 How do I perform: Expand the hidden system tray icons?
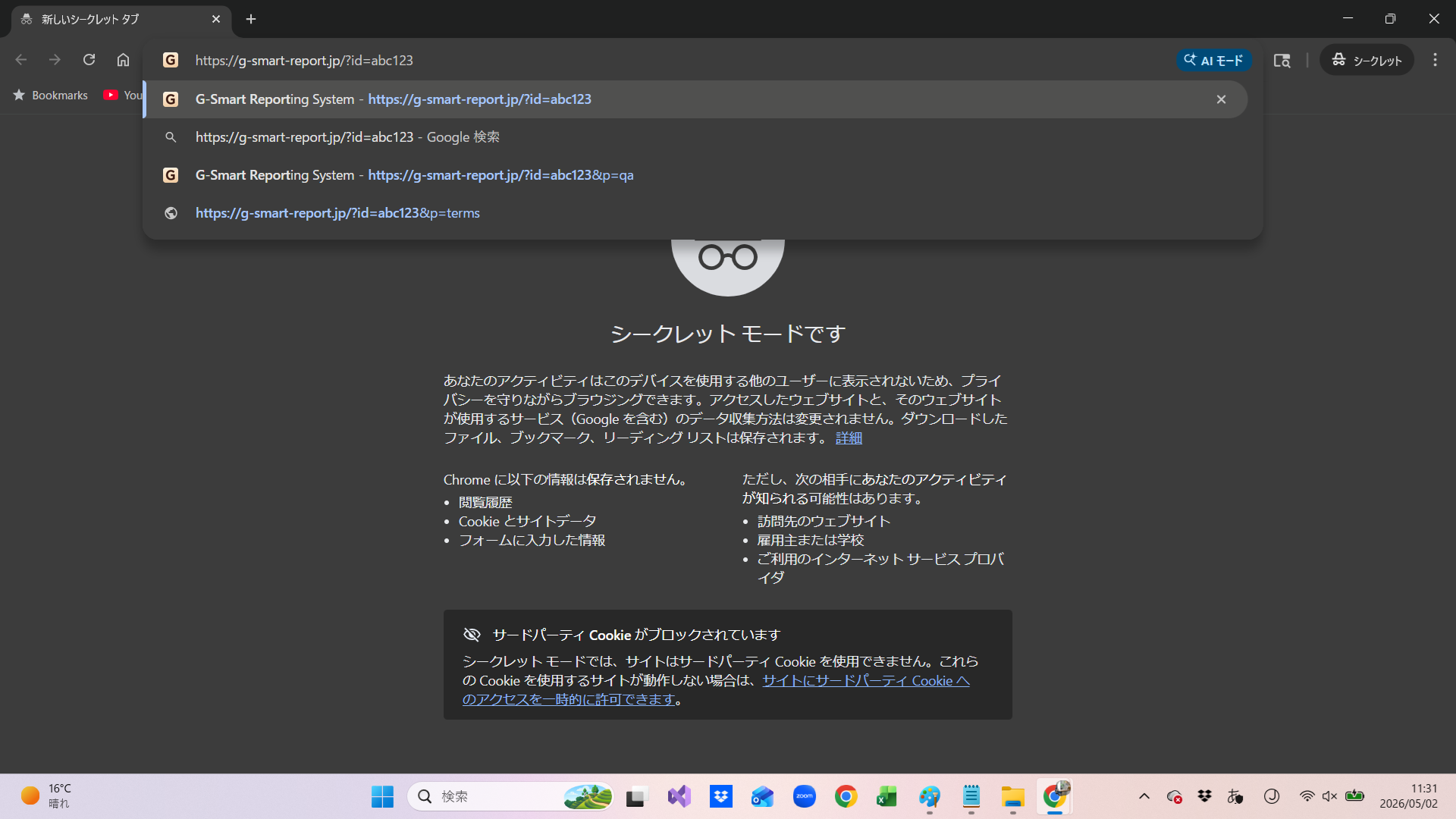1144,796
